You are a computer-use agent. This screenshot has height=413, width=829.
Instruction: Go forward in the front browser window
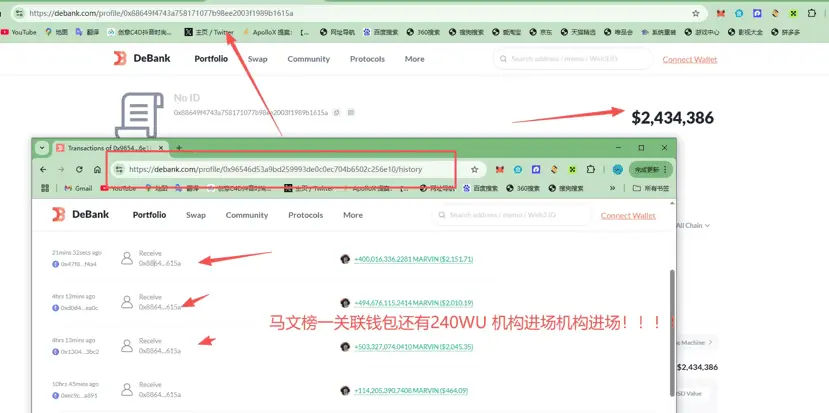coord(61,170)
